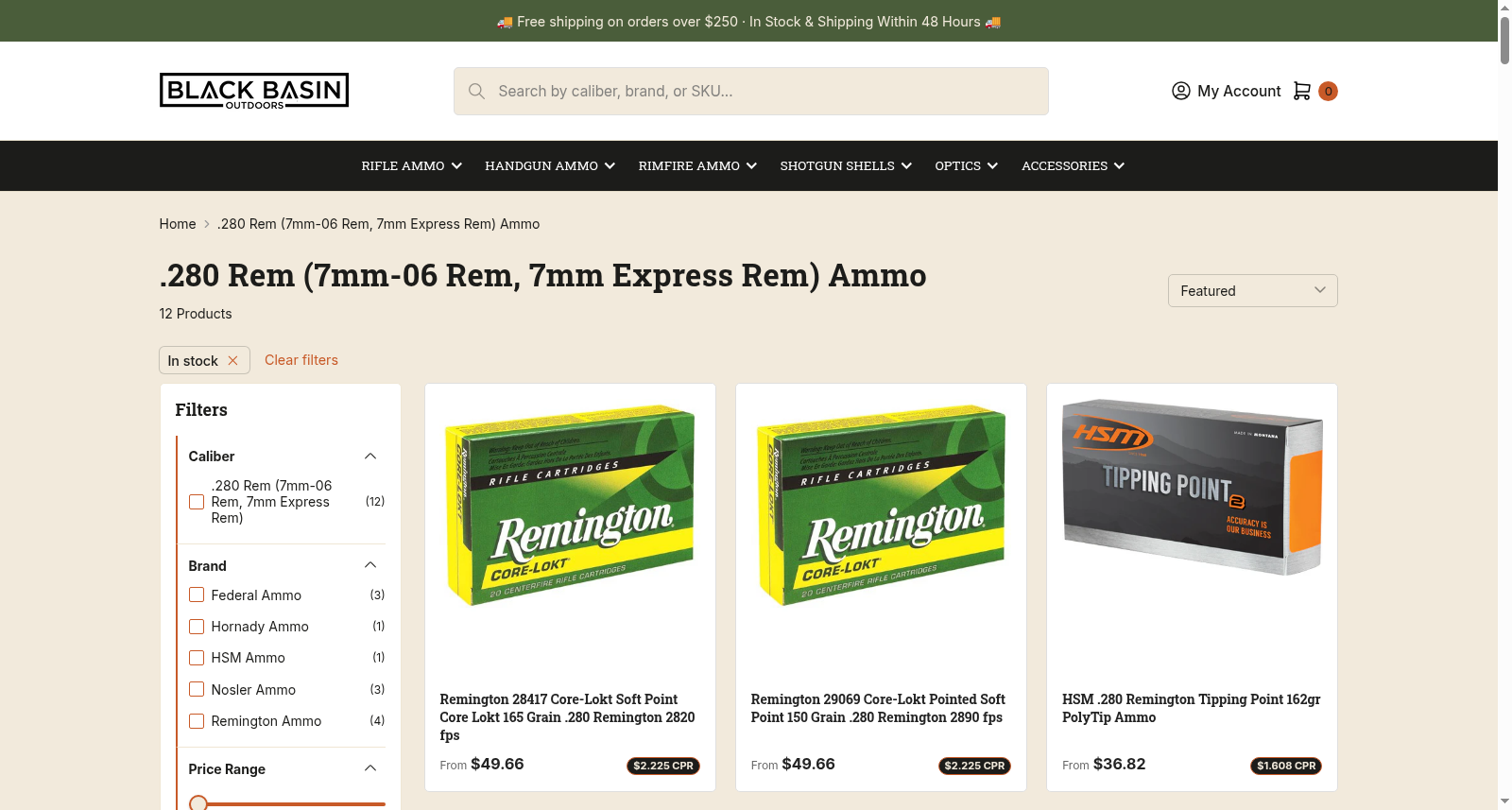The image size is (1512, 810).
Task: Click the $2.225 CPR badge on Remington 29069
Action: coord(974,766)
